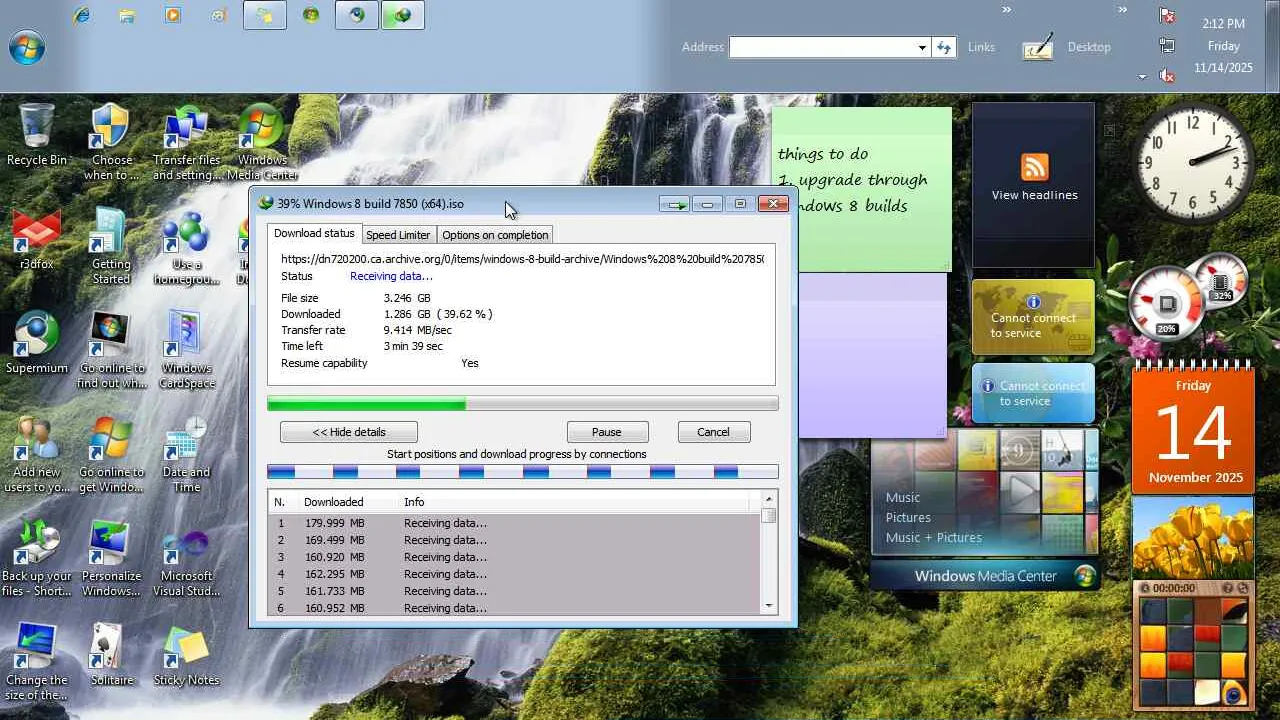Select the Supermium browser desktop icon
1280x720 pixels.
tap(37, 343)
